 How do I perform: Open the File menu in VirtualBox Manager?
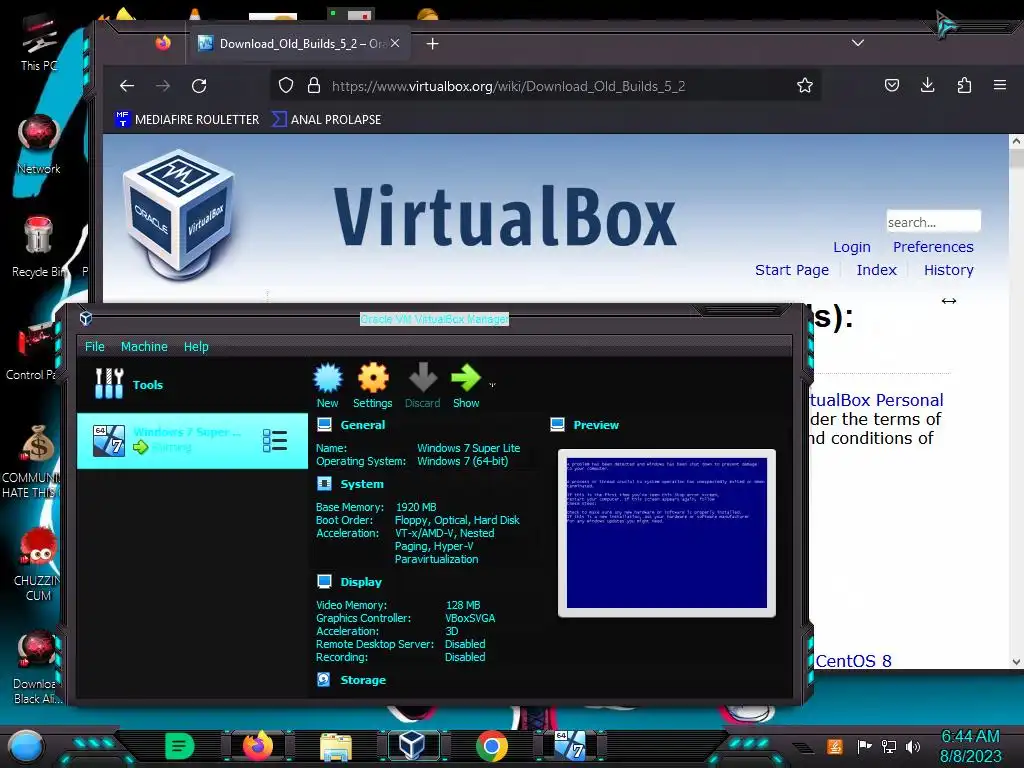click(x=95, y=347)
